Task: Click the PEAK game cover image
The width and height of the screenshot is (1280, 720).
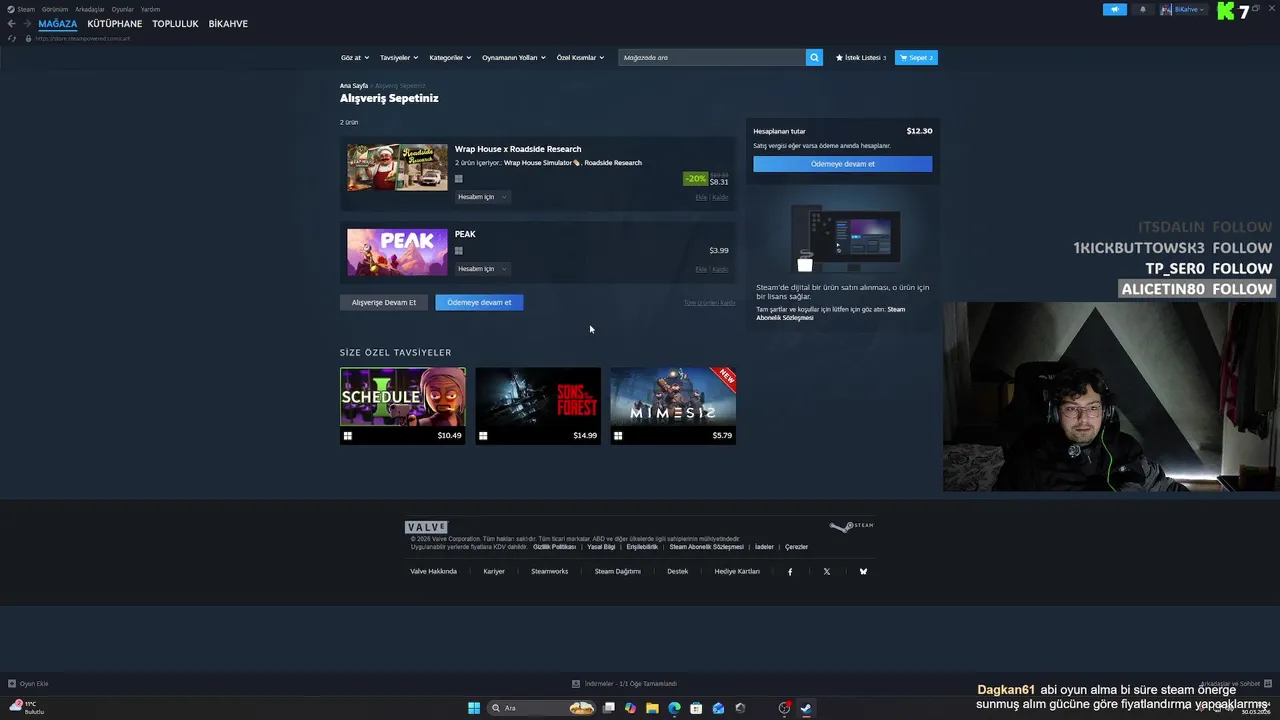Action: click(397, 252)
